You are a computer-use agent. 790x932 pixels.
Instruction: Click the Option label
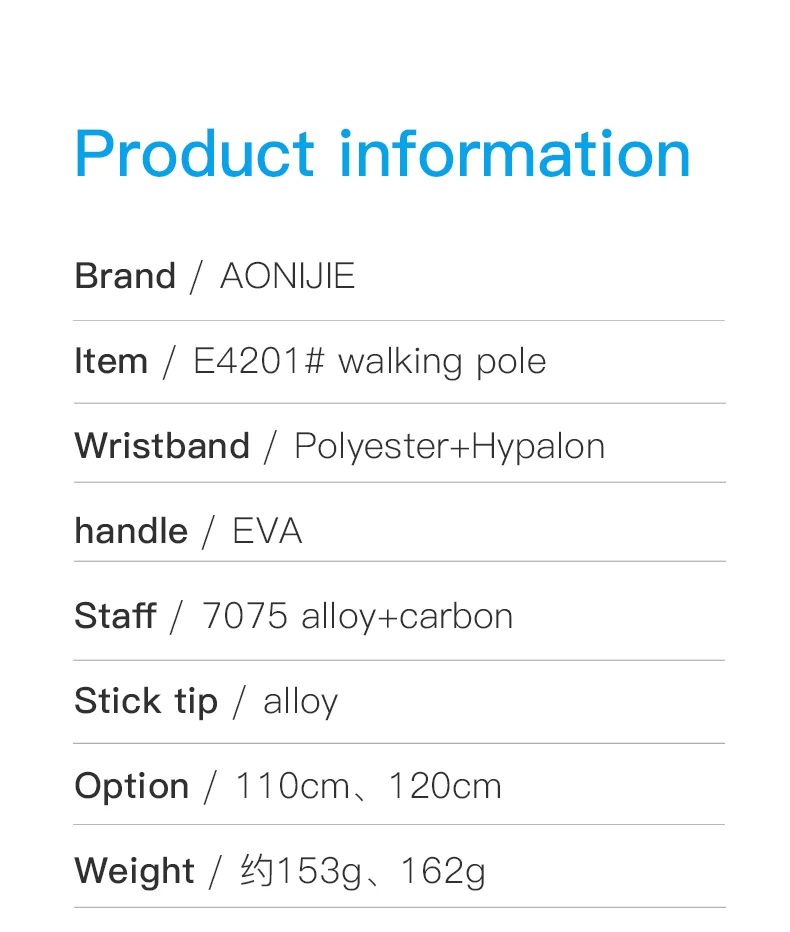132,786
